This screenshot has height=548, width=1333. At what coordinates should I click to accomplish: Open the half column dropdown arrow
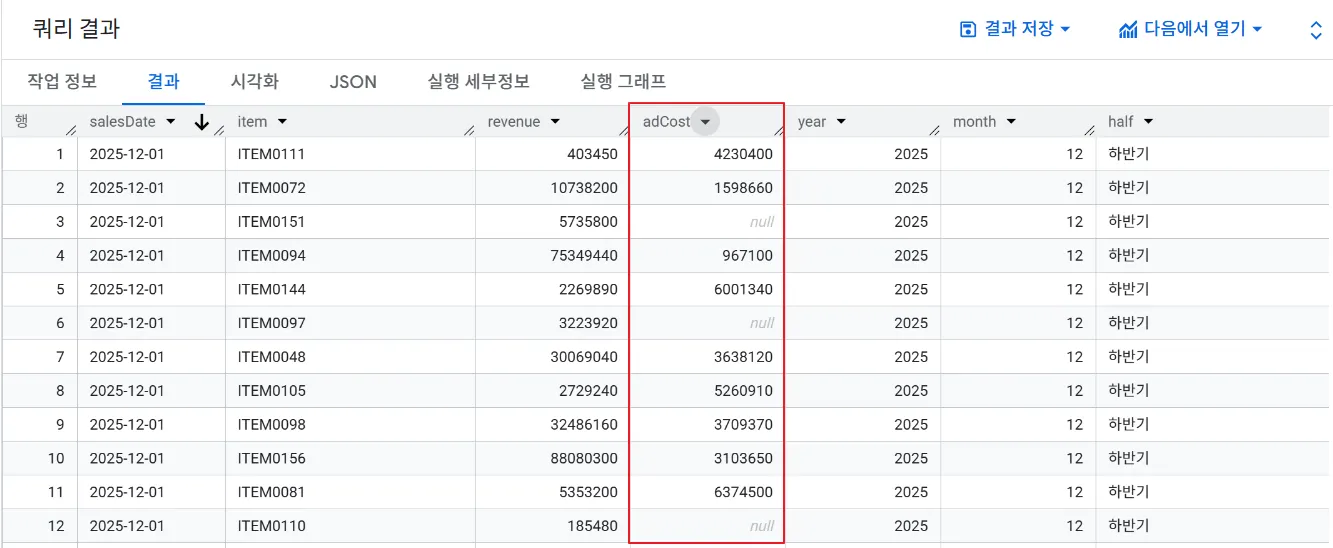point(1148,122)
